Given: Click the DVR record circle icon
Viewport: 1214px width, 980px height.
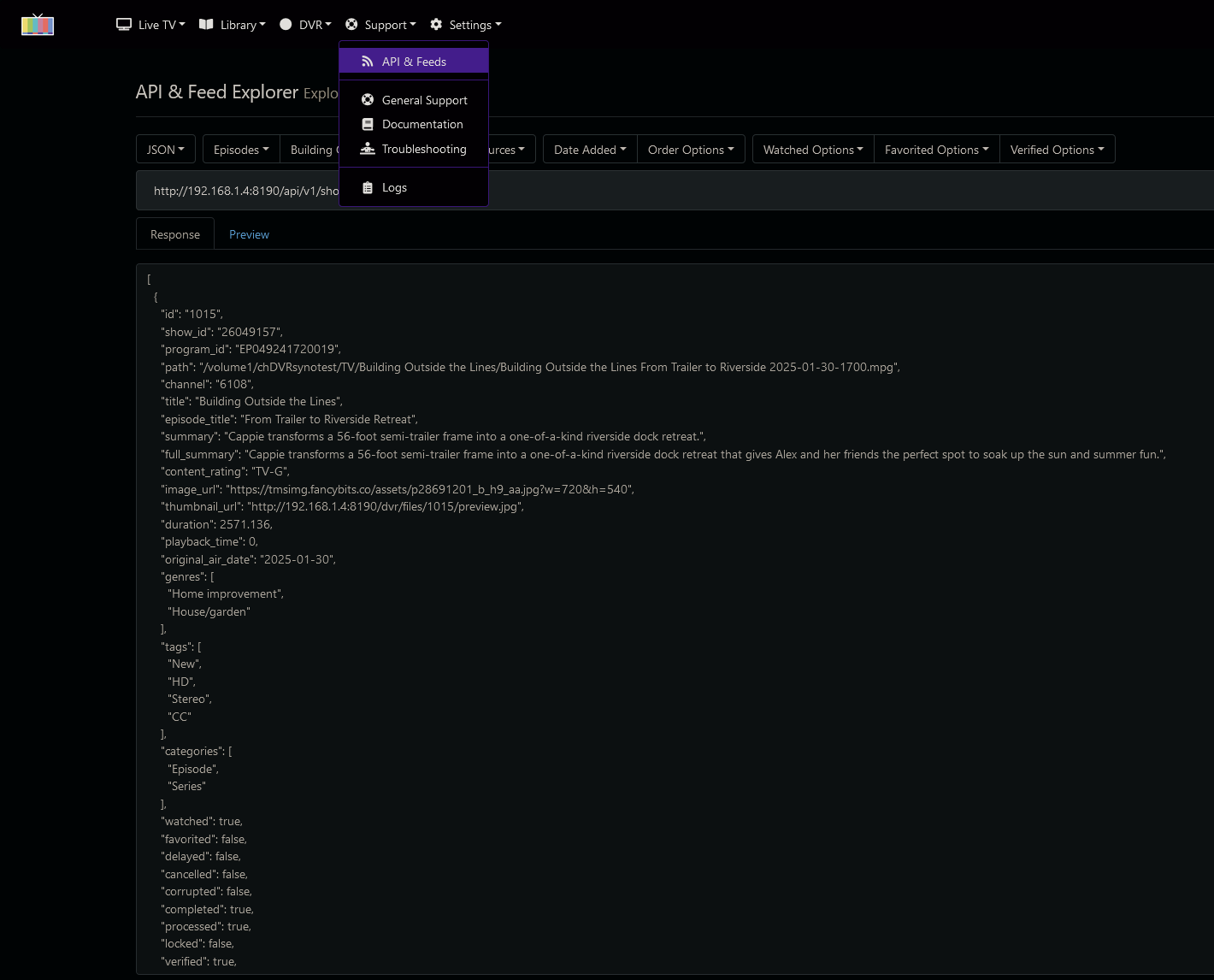Looking at the screenshot, I should 286,25.
